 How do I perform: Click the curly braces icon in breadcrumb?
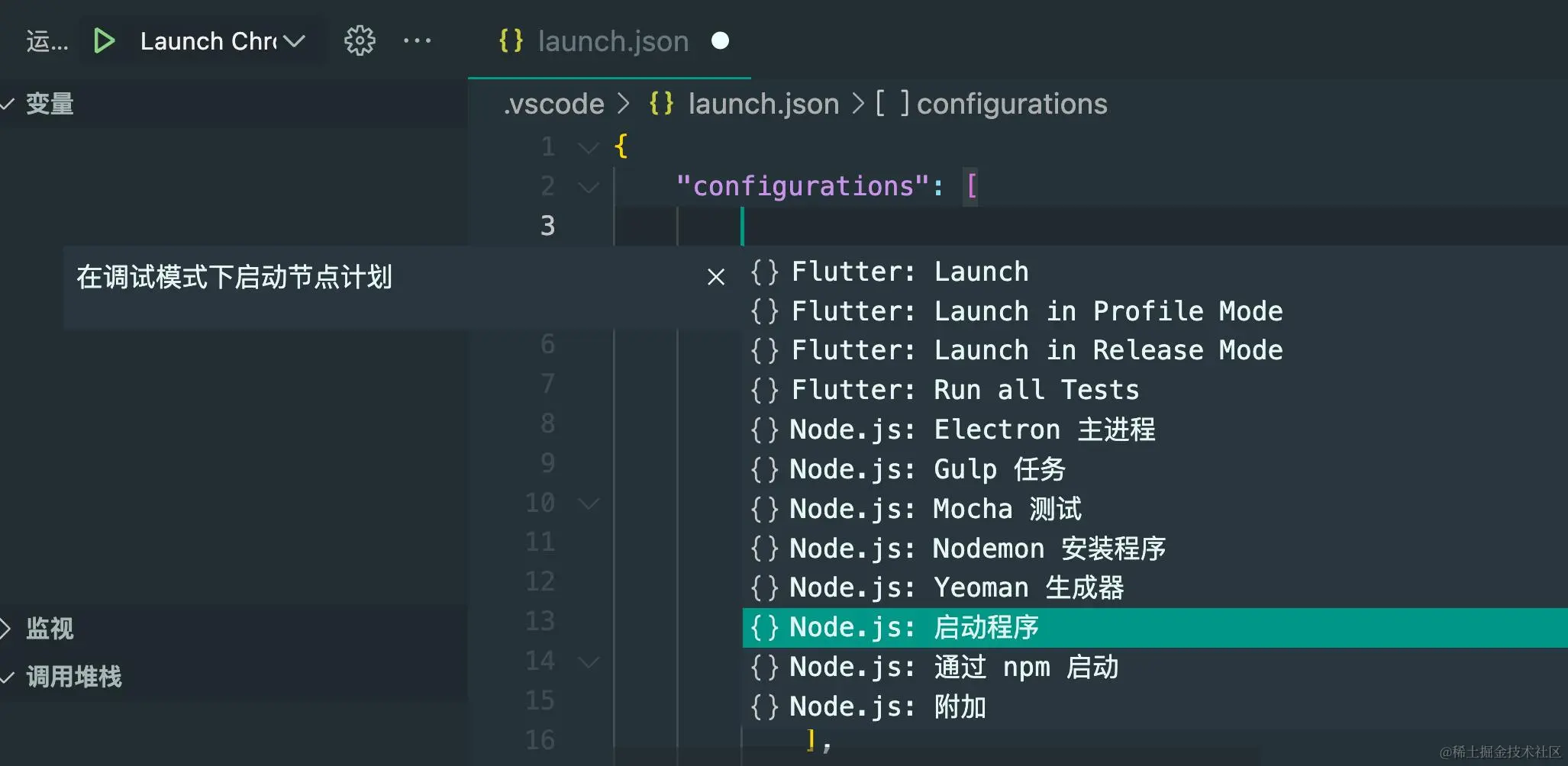661,104
